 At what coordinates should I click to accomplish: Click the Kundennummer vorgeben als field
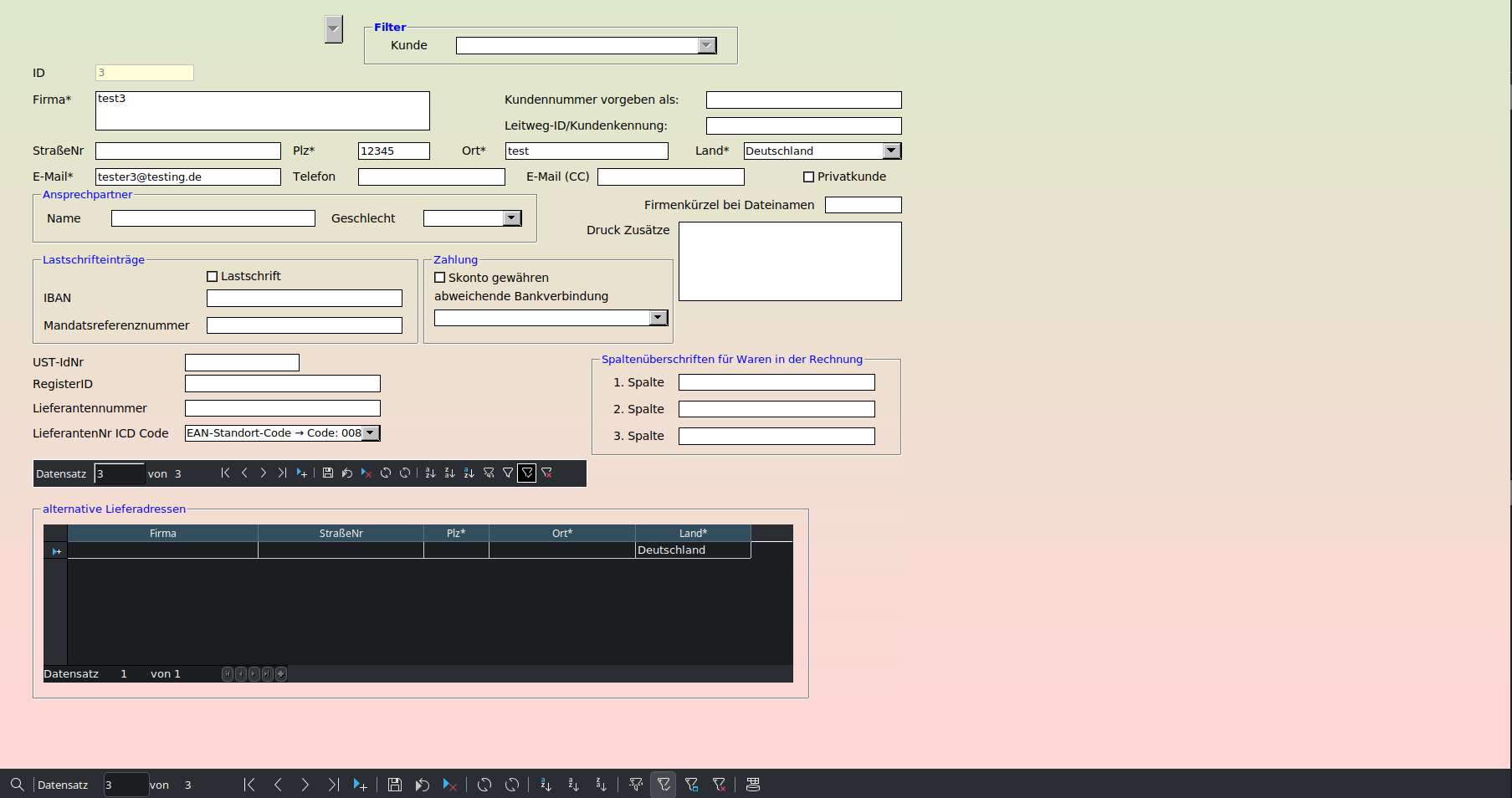(804, 100)
